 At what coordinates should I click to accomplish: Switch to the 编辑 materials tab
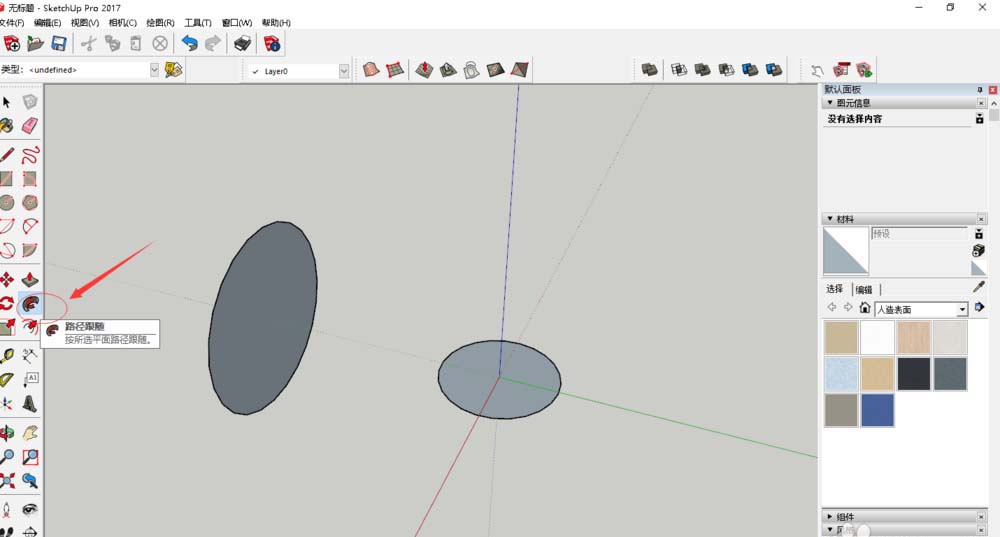coord(864,290)
